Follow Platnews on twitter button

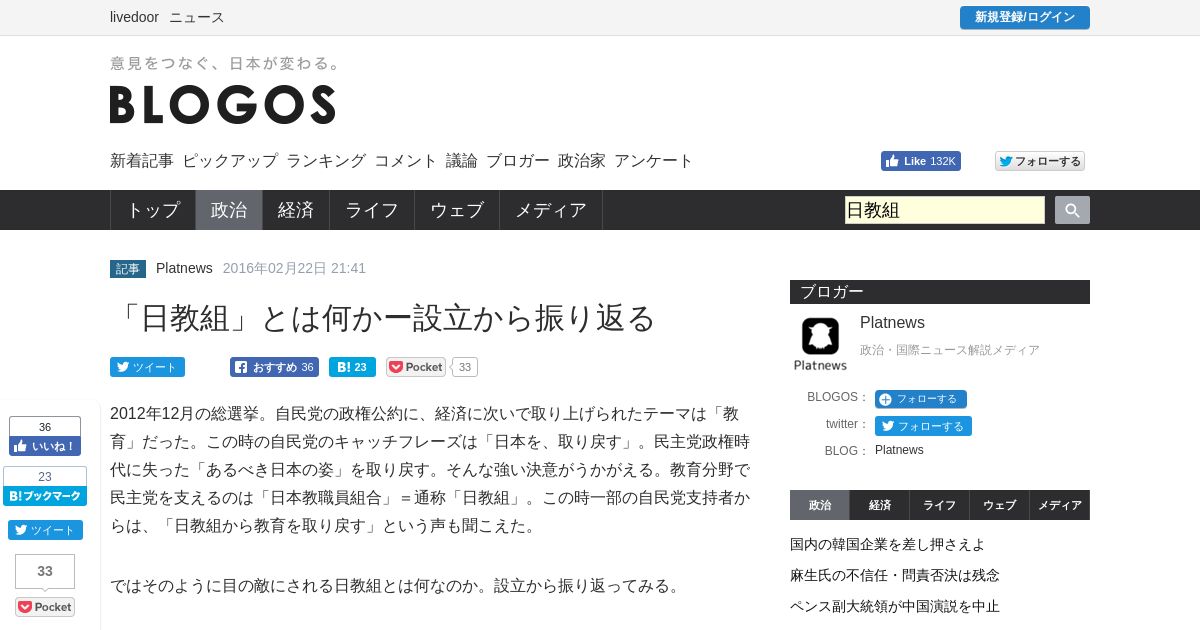[x=923, y=426]
